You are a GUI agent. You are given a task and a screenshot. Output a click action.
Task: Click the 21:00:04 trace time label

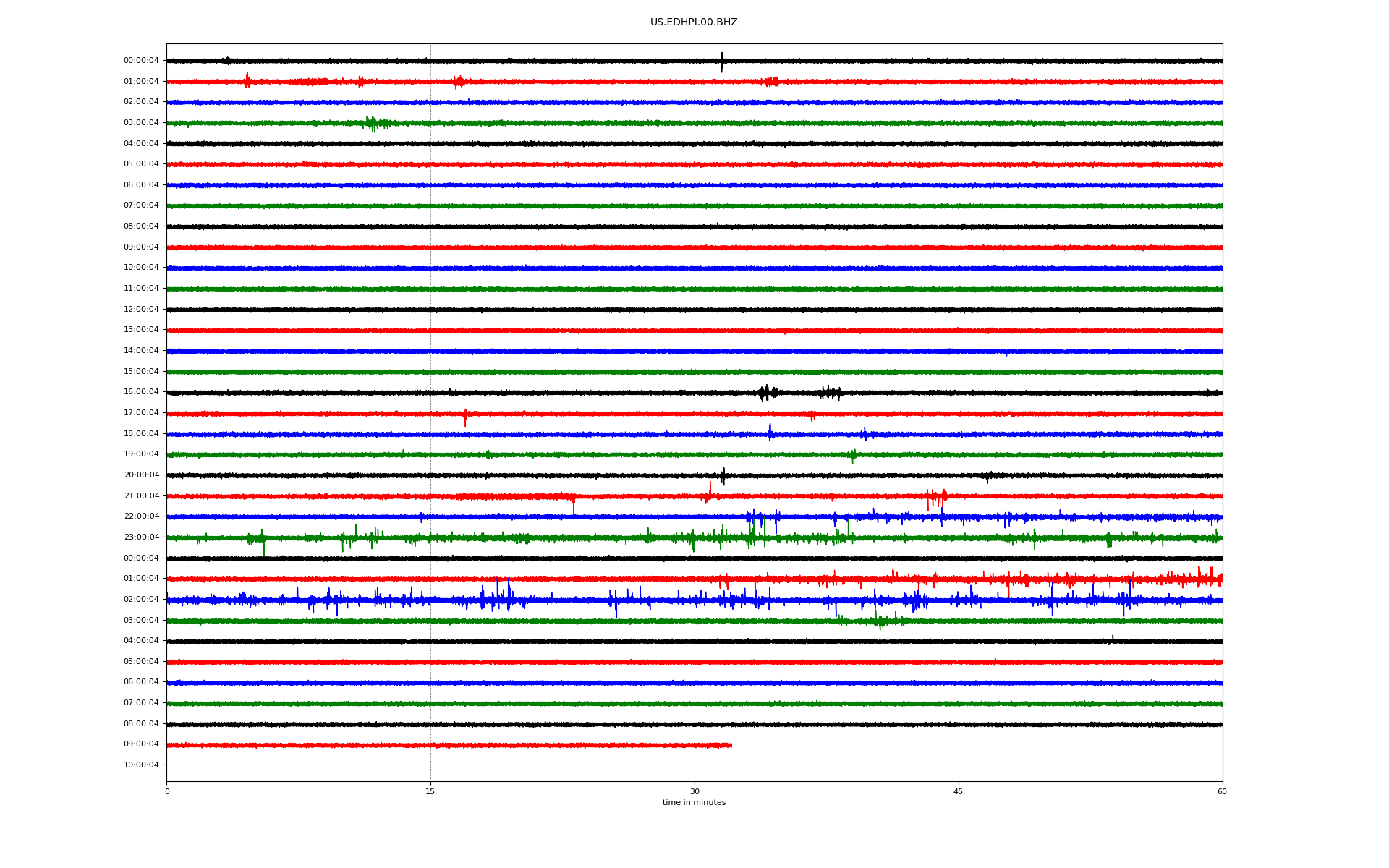pos(141,496)
